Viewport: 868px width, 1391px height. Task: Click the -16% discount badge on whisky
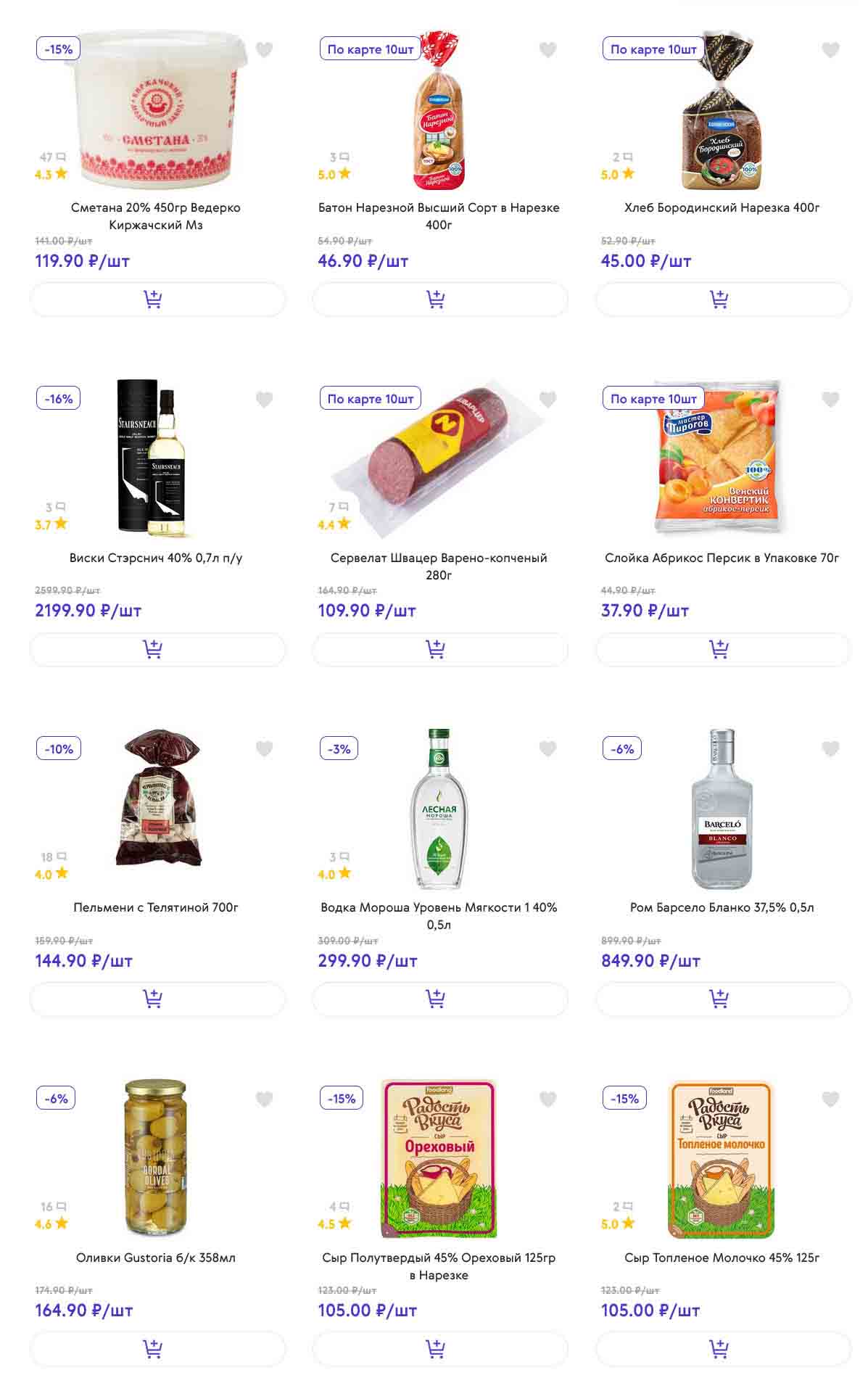[x=58, y=399]
